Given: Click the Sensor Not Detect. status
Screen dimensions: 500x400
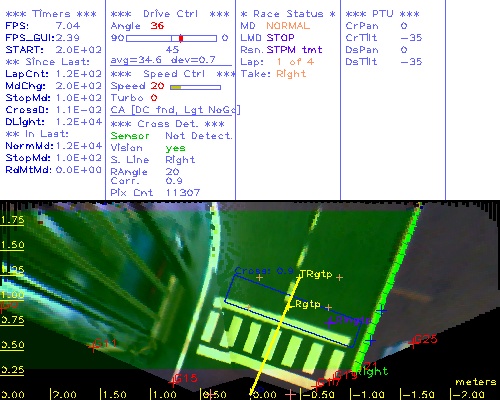Looking at the screenshot, I should click(171, 136).
